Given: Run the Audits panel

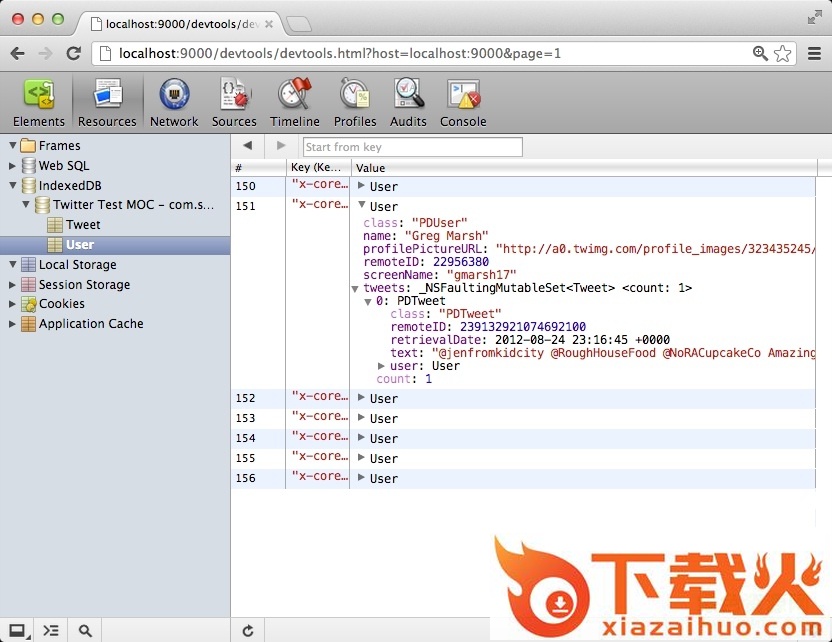Looking at the screenshot, I should 408,103.
